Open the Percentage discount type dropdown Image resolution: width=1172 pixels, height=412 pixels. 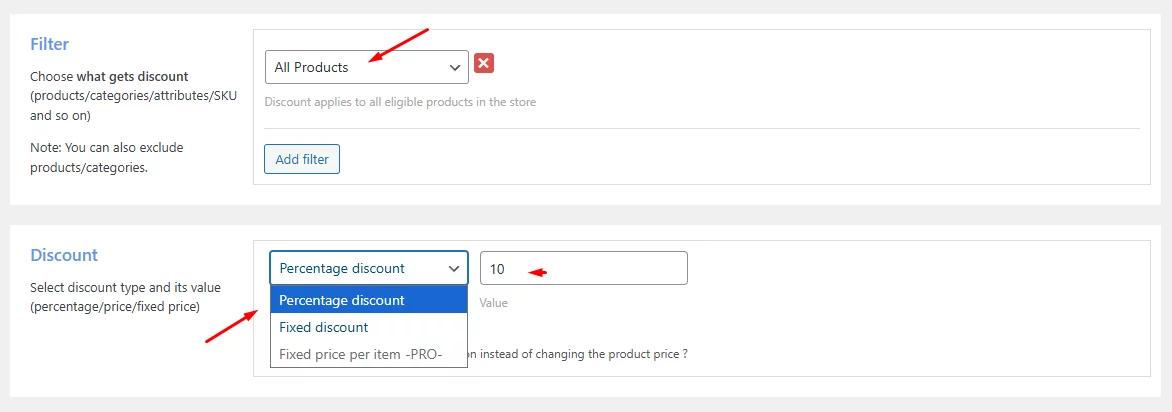[x=369, y=268]
